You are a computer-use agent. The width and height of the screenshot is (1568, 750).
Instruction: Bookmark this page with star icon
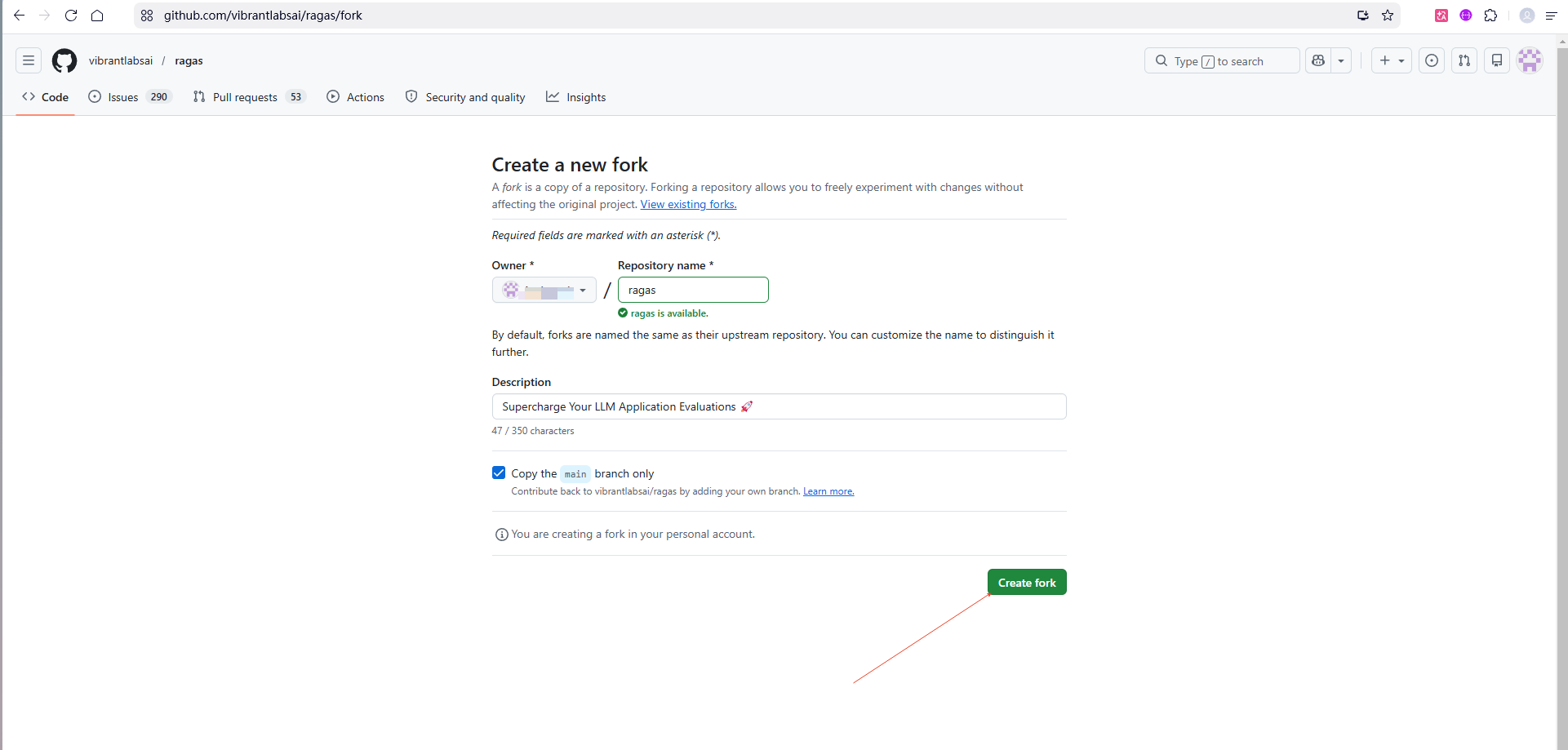click(x=1388, y=16)
